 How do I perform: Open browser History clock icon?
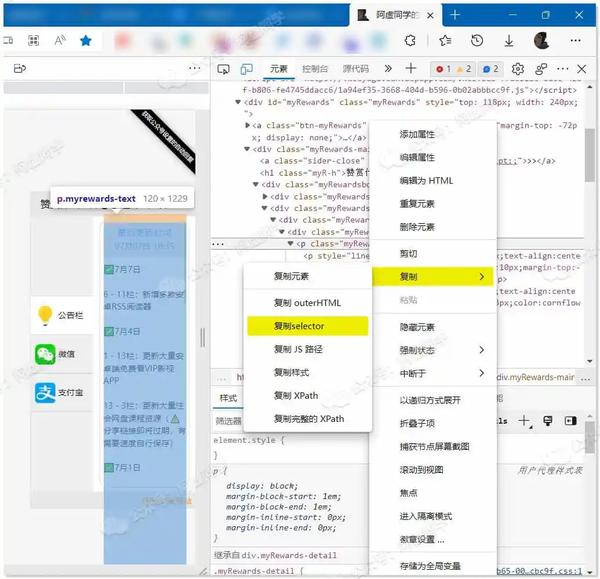477,40
